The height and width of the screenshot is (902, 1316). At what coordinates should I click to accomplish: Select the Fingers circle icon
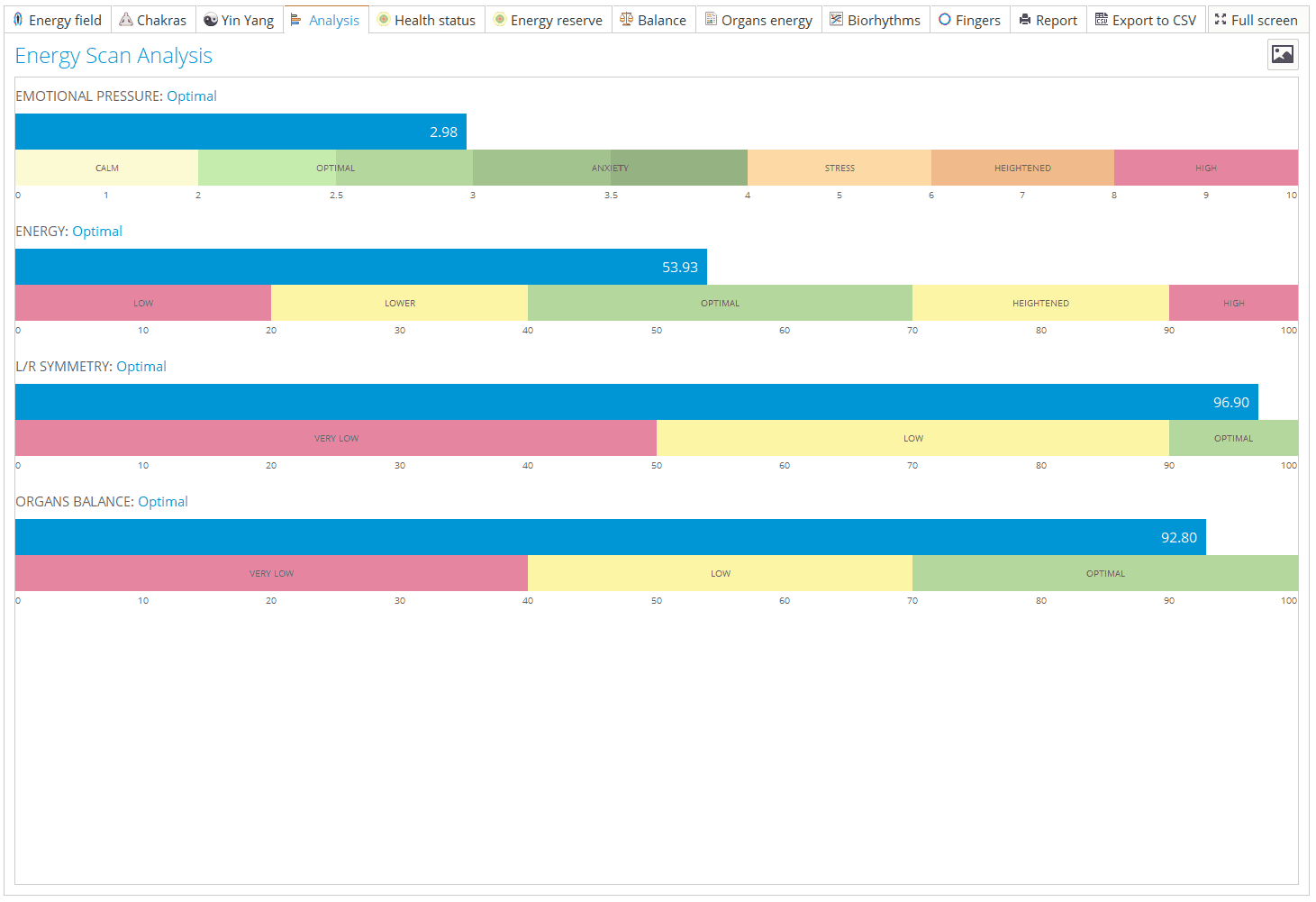945,20
